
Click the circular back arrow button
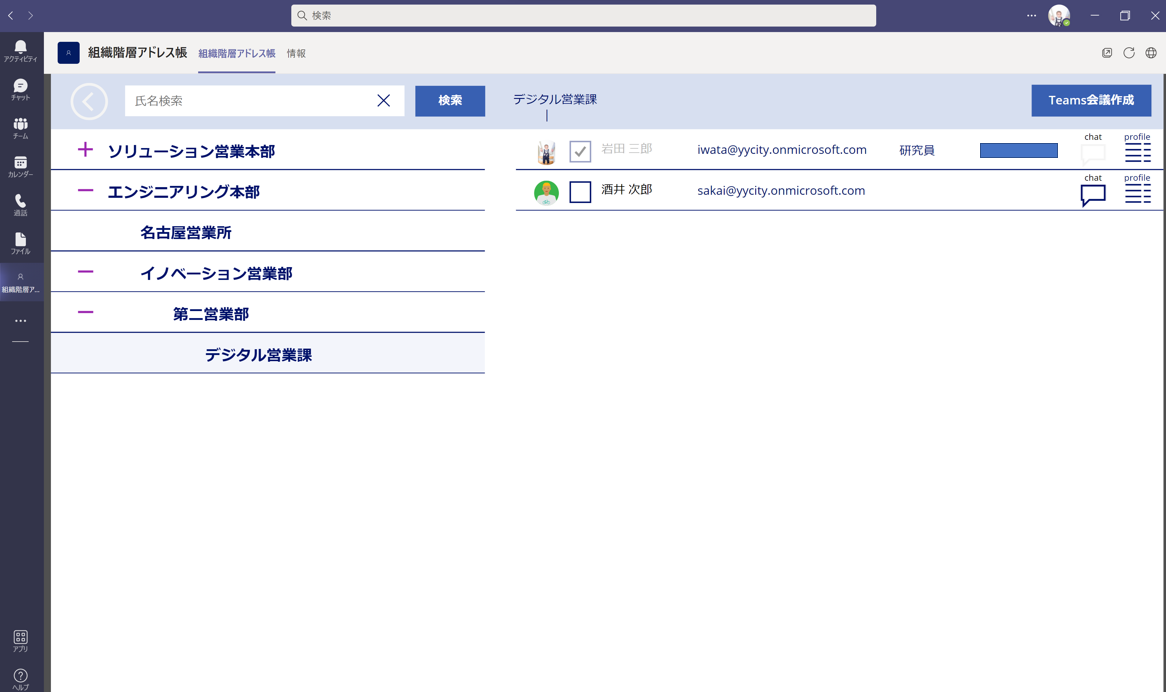(x=89, y=101)
